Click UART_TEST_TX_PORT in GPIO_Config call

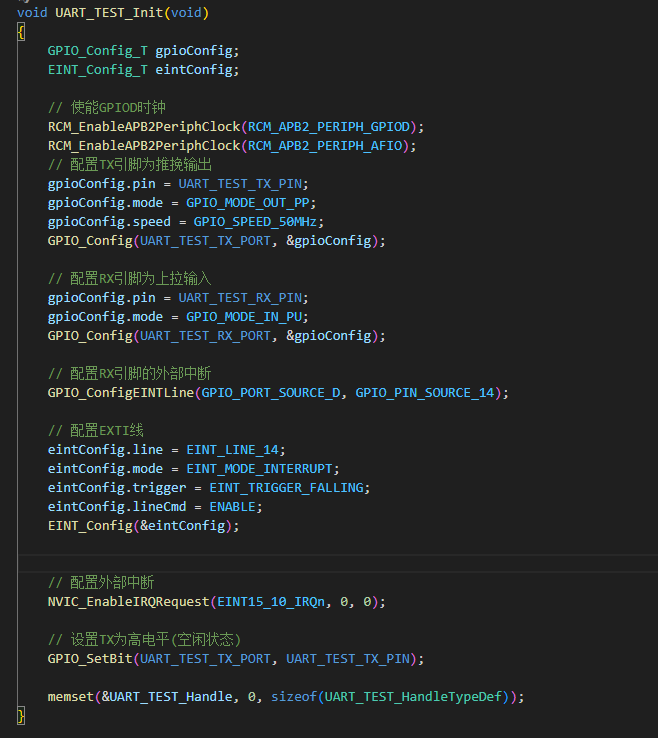click(205, 241)
